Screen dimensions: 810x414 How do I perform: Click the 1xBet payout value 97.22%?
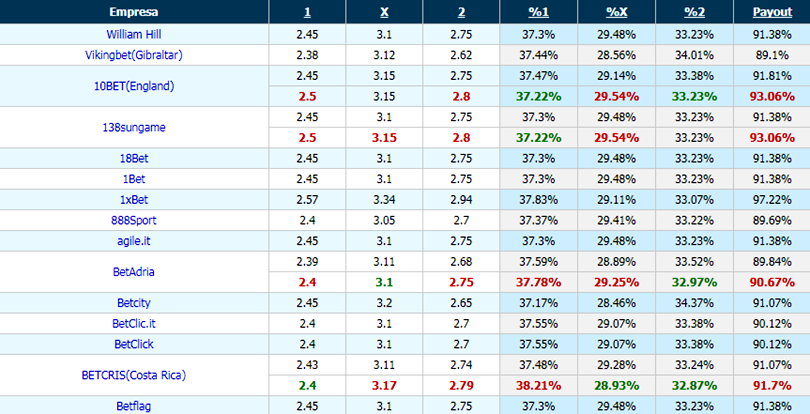(x=772, y=200)
